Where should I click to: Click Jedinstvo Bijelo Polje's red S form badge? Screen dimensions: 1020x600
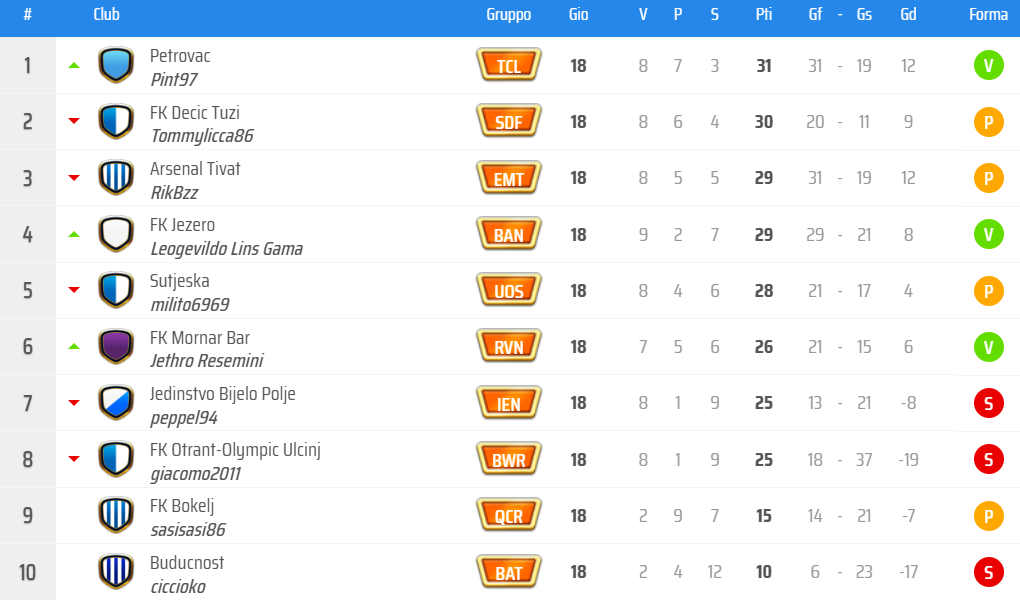pos(988,403)
